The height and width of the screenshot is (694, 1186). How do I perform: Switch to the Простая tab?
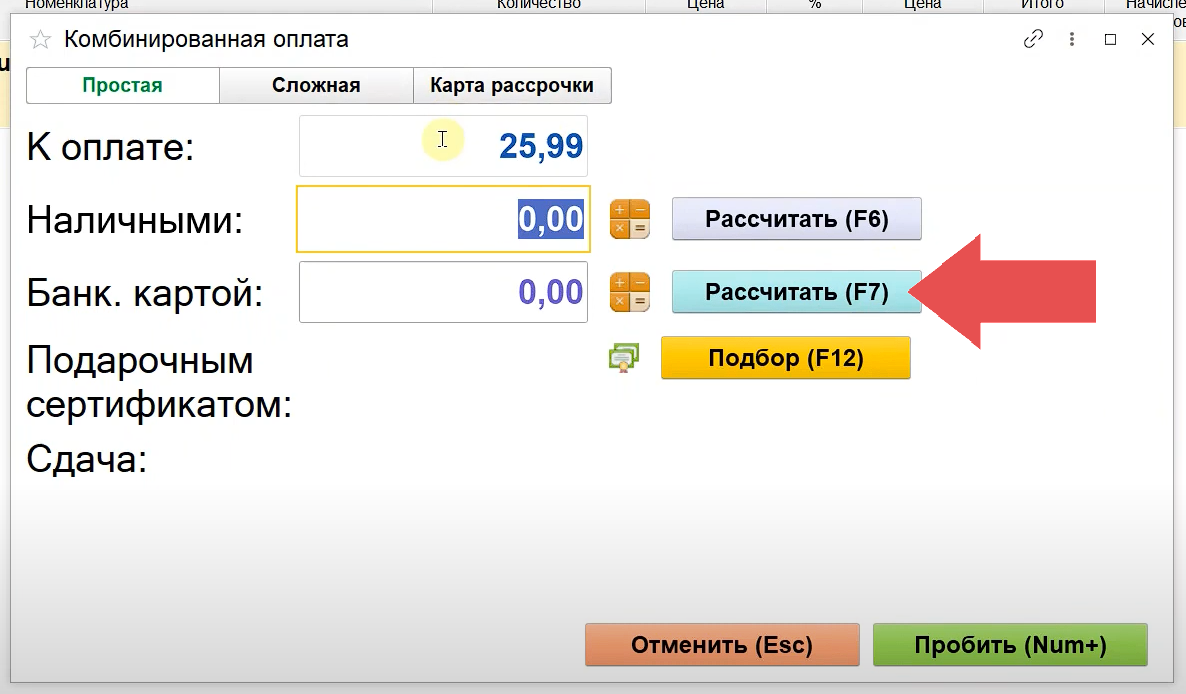click(x=122, y=86)
